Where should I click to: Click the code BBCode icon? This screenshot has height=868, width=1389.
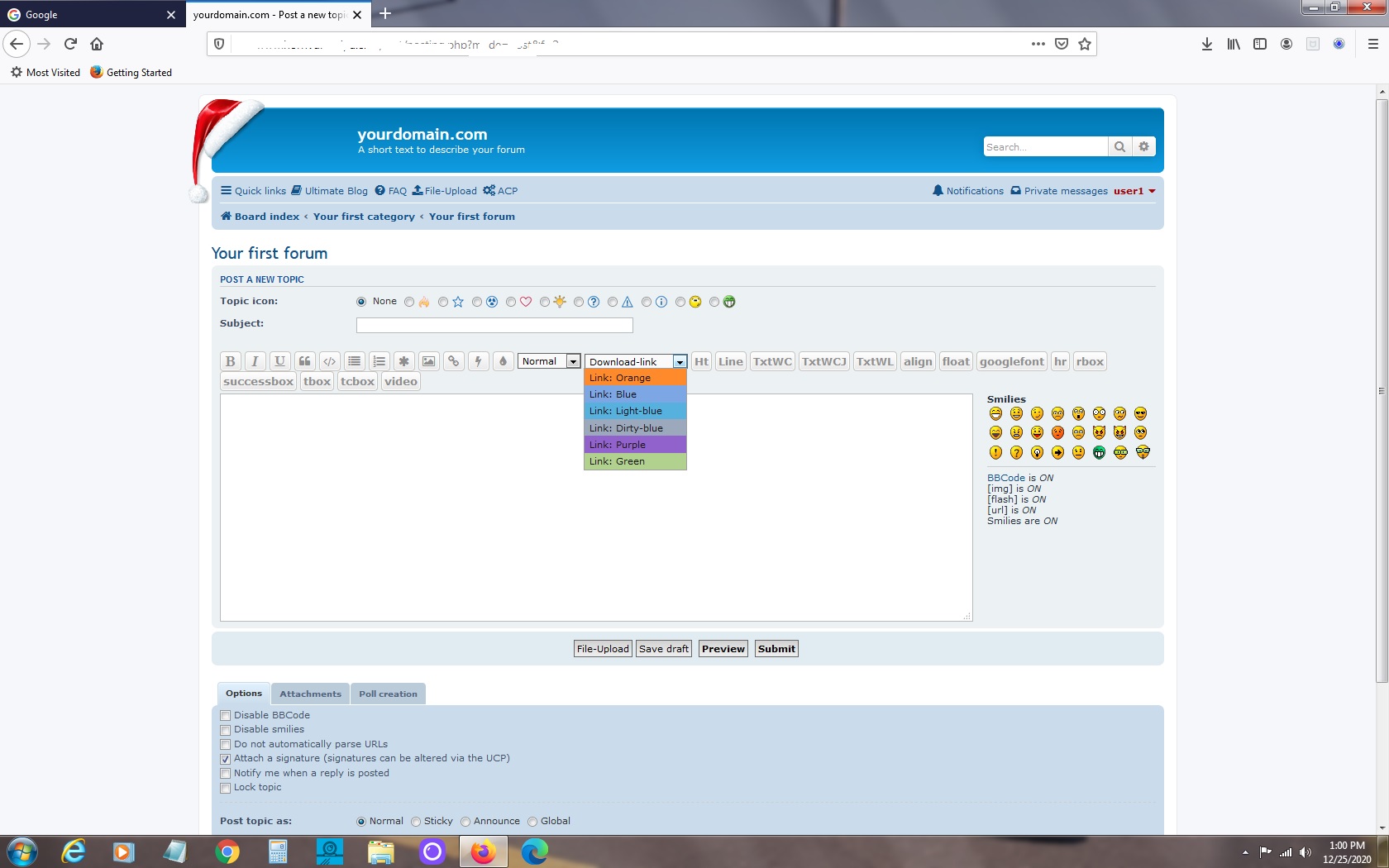point(329,361)
